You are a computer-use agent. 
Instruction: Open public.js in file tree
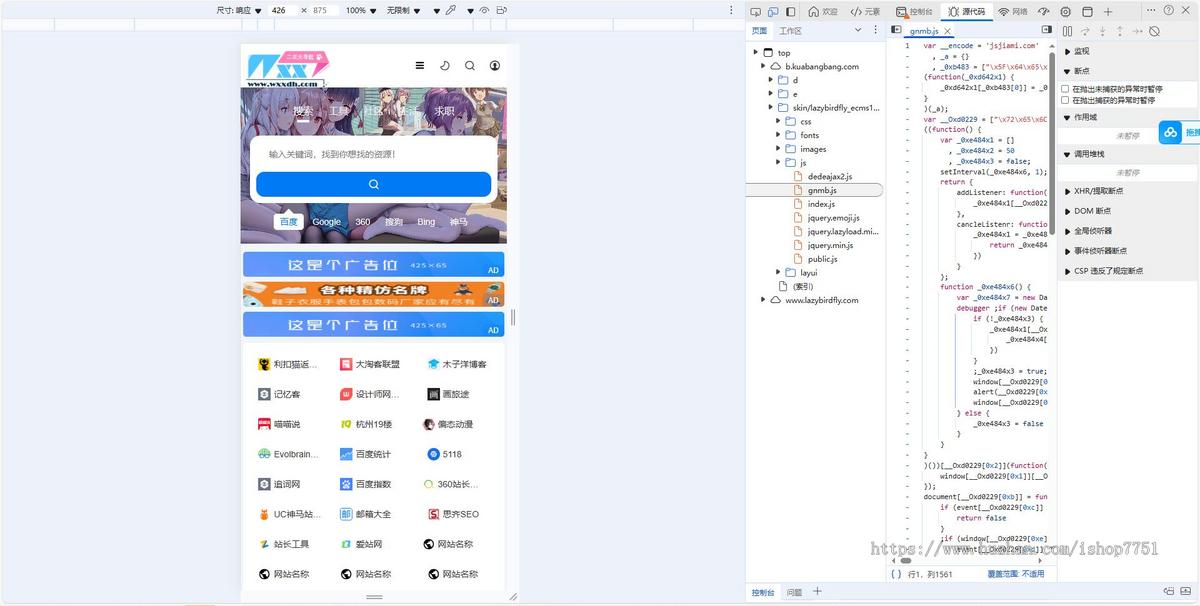pyautogui.click(x=822, y=259)
